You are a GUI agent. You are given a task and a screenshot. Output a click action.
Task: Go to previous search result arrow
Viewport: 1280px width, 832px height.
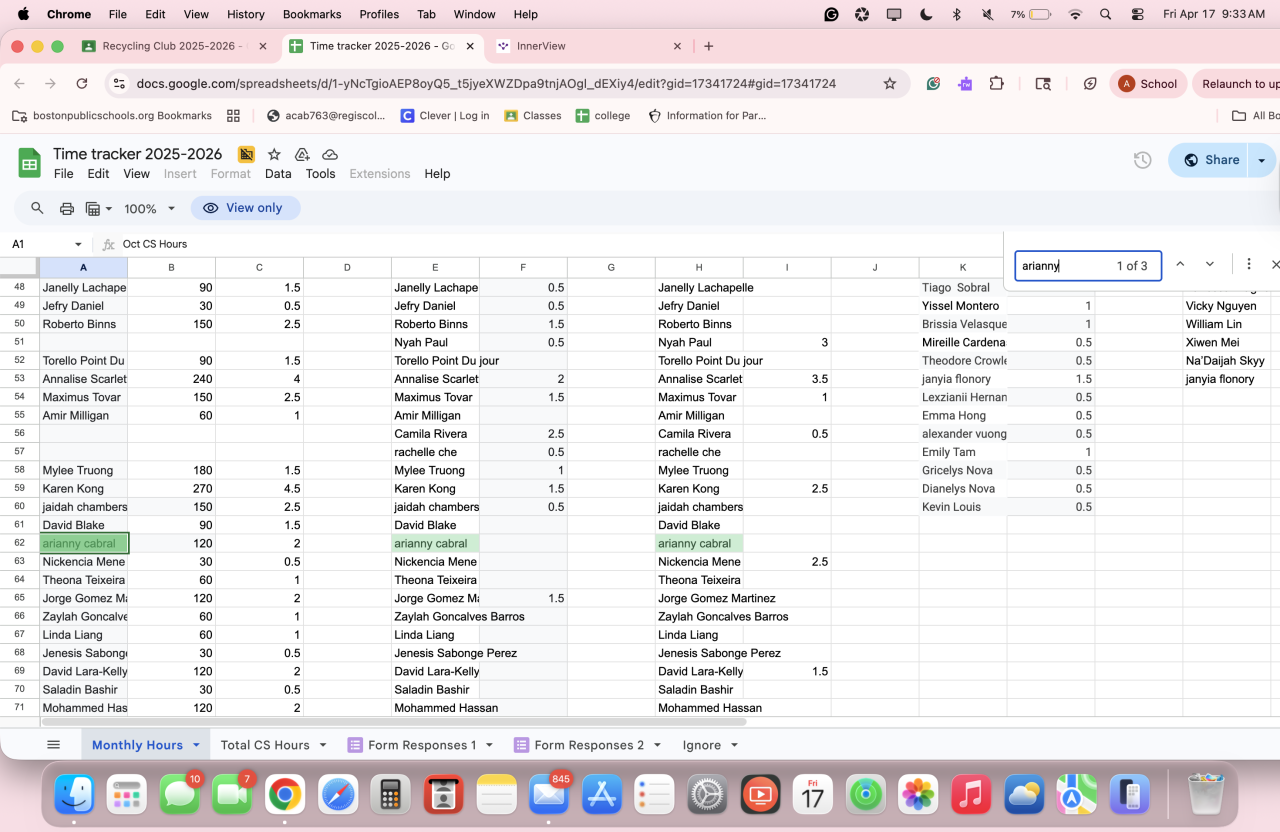click(1180, 265)
